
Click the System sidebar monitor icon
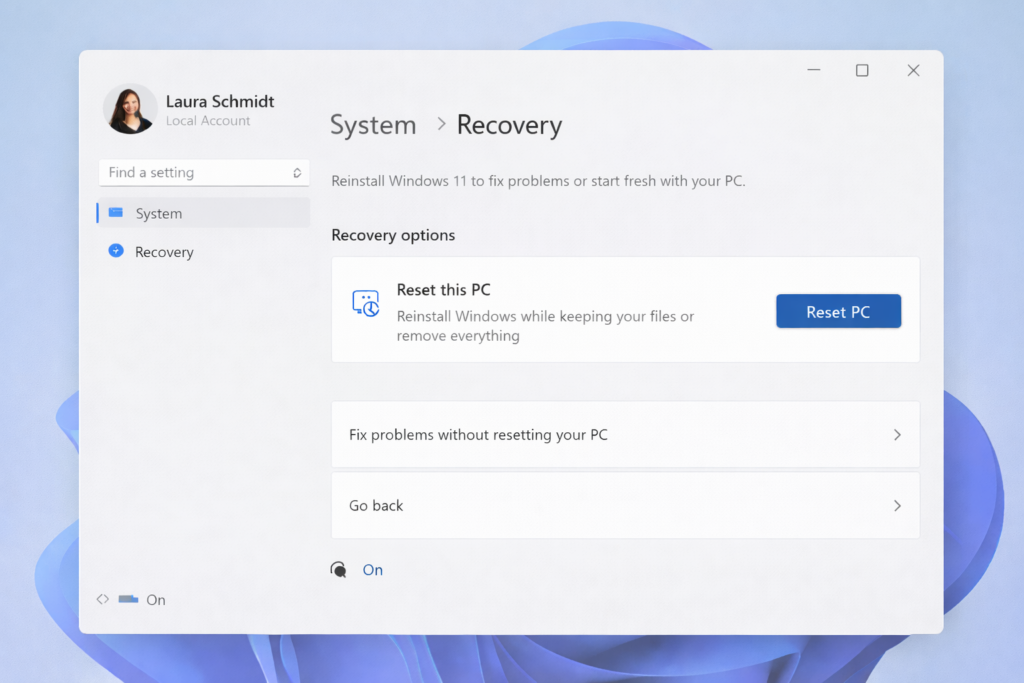pyautogui.click(x=116, y=212)
